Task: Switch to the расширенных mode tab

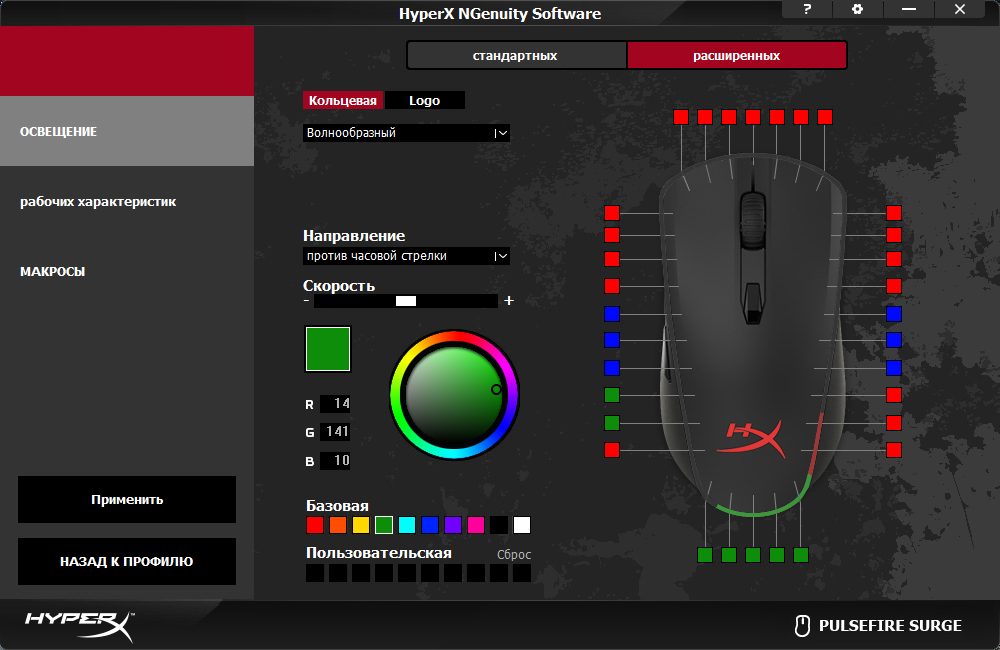Action: tap(737, 55)
